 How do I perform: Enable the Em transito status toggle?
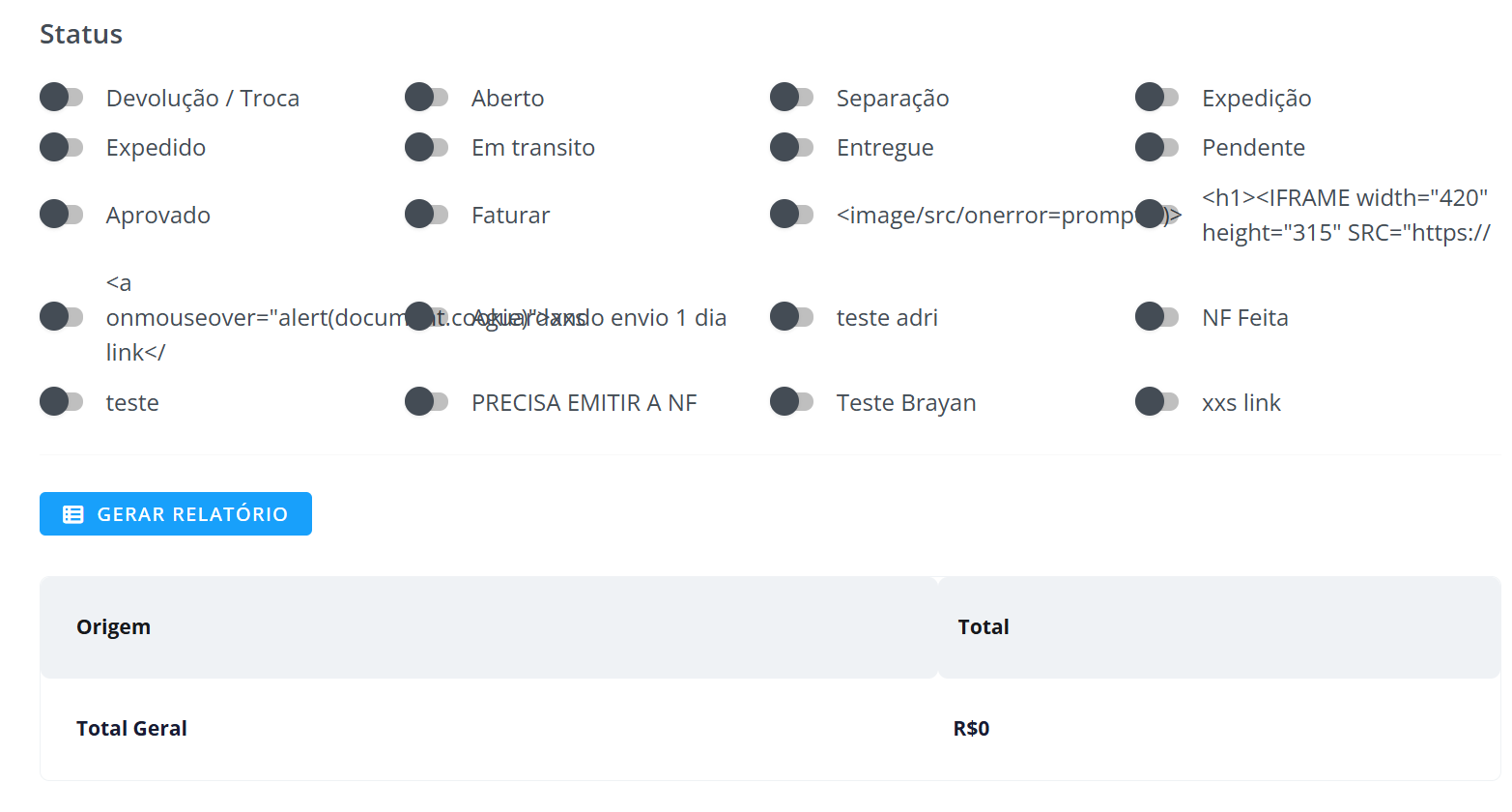click(427, 147)
